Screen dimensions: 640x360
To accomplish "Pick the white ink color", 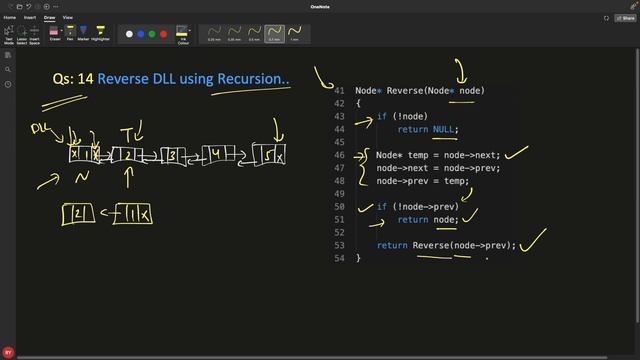I will [x=129, y=34].
